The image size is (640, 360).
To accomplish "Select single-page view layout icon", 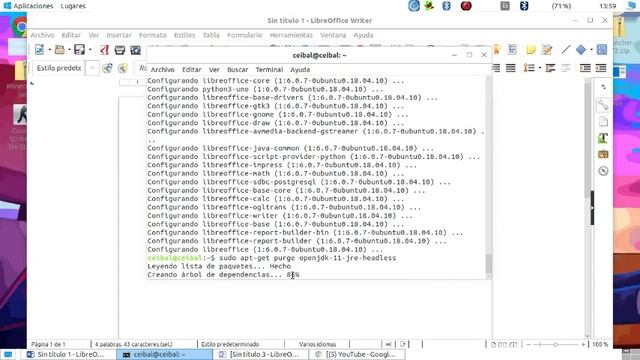I will (x=493, y=344).
